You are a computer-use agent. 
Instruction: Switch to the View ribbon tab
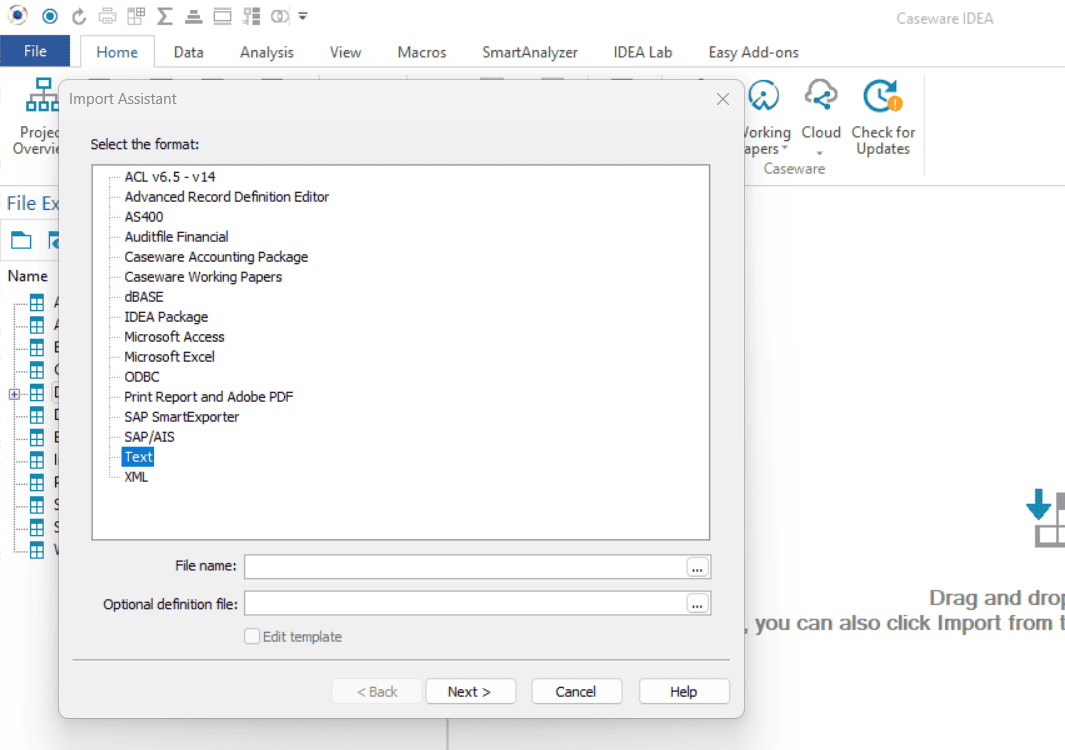[x=345, y=52]
